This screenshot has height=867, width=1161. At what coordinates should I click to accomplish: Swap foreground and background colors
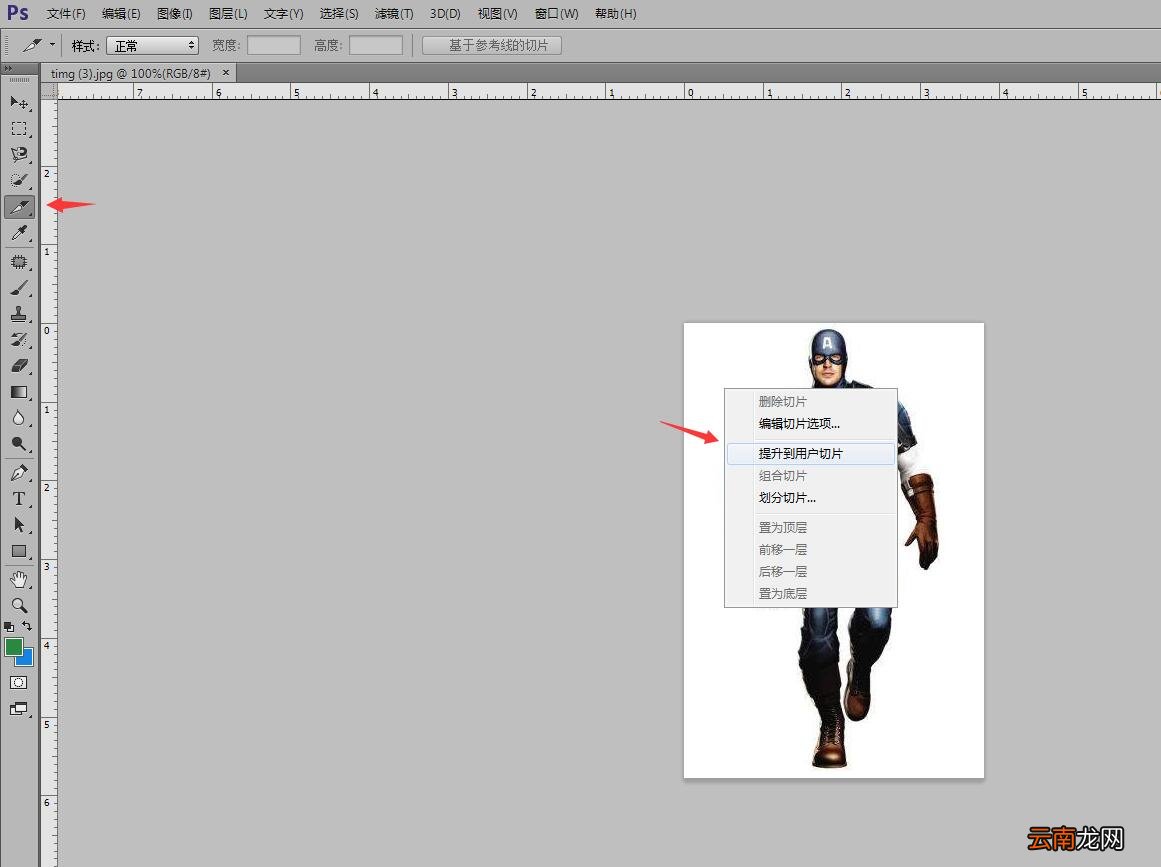[27, 626]
